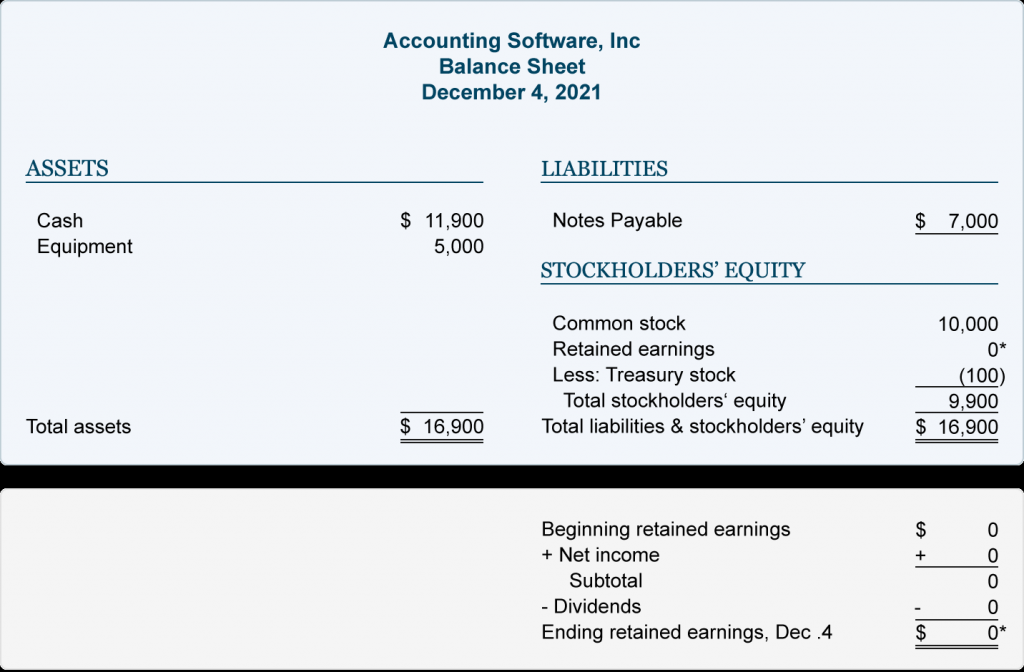
Task: Click the Beginning retained earnings label
Action: (665, 529)
